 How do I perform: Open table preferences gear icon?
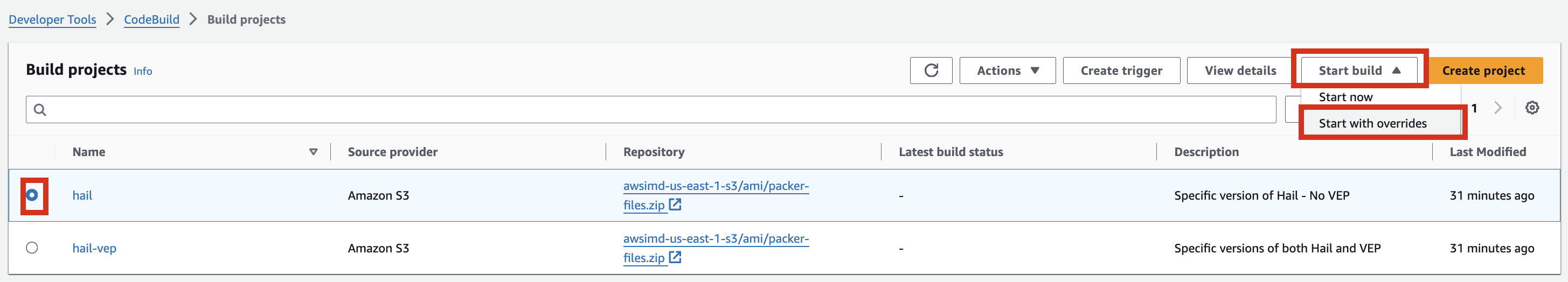[1532, 108]
